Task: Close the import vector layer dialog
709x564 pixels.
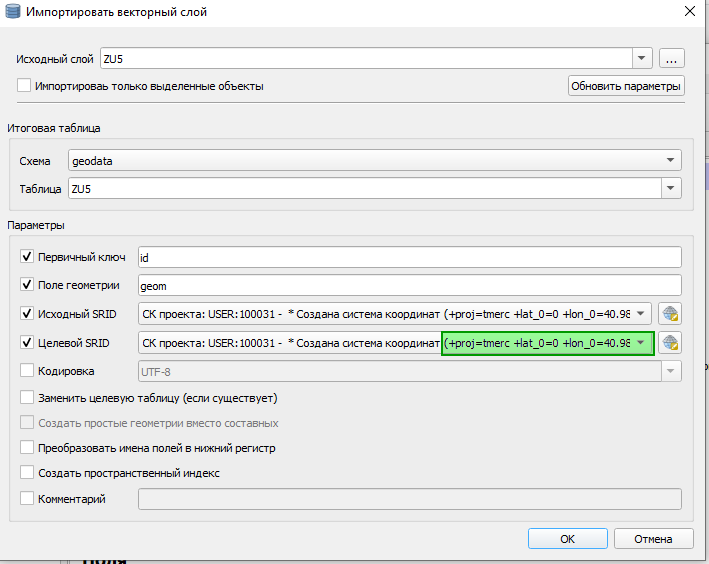Action: pyautogui.click(x=688, y=12)
